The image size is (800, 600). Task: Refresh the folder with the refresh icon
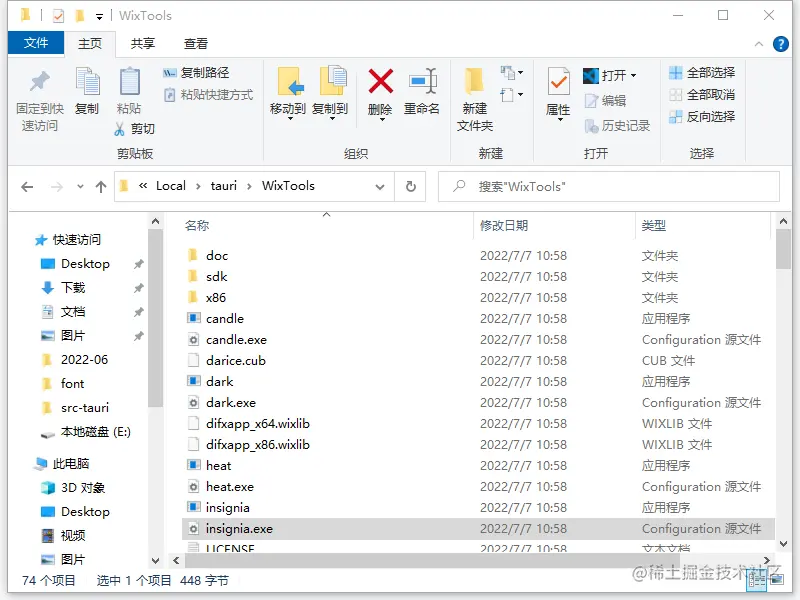(x=406, y=186)
